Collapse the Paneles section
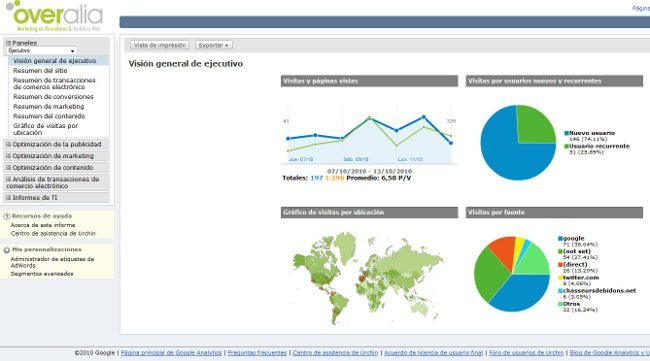 pyautogui.click(x=8, y=43)
